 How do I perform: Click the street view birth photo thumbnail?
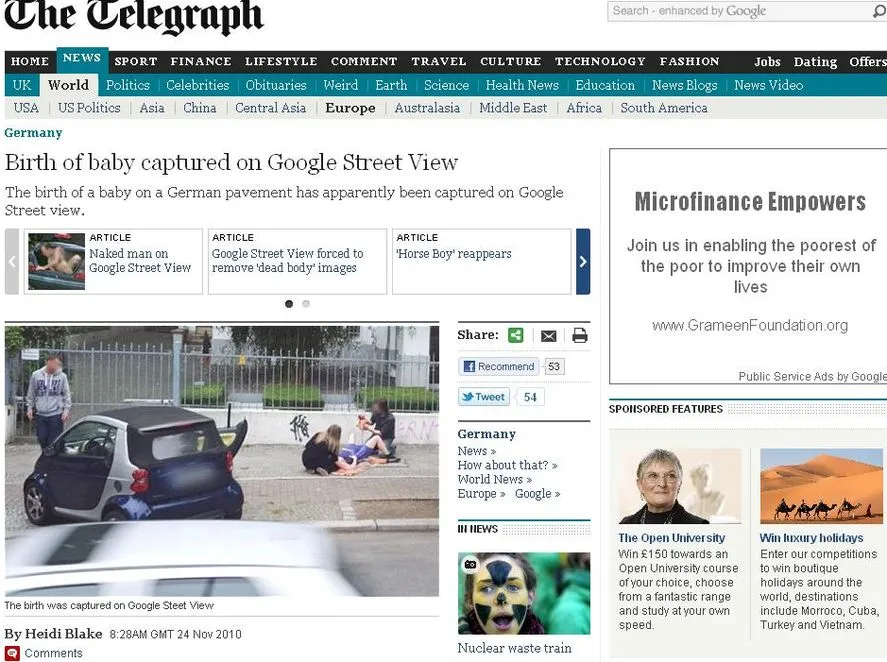point(221,460)
